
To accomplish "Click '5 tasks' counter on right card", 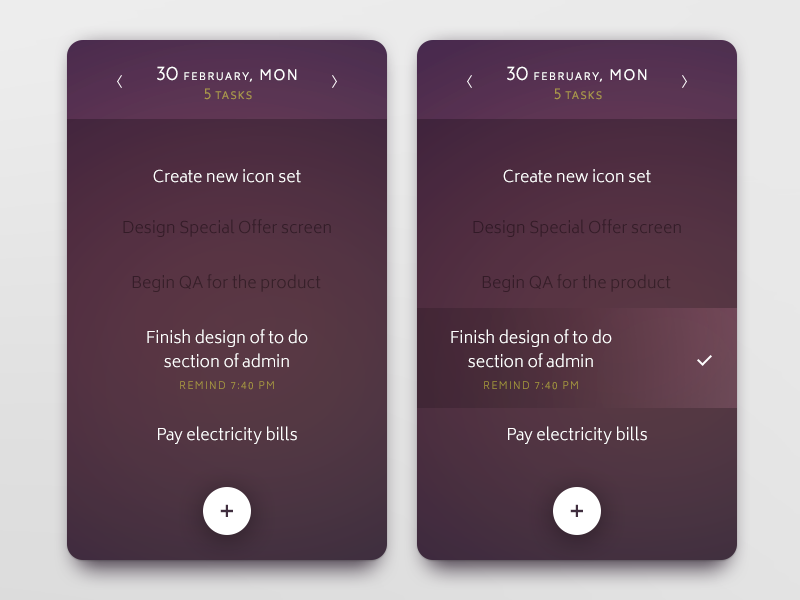I will [x=578, y=95].
